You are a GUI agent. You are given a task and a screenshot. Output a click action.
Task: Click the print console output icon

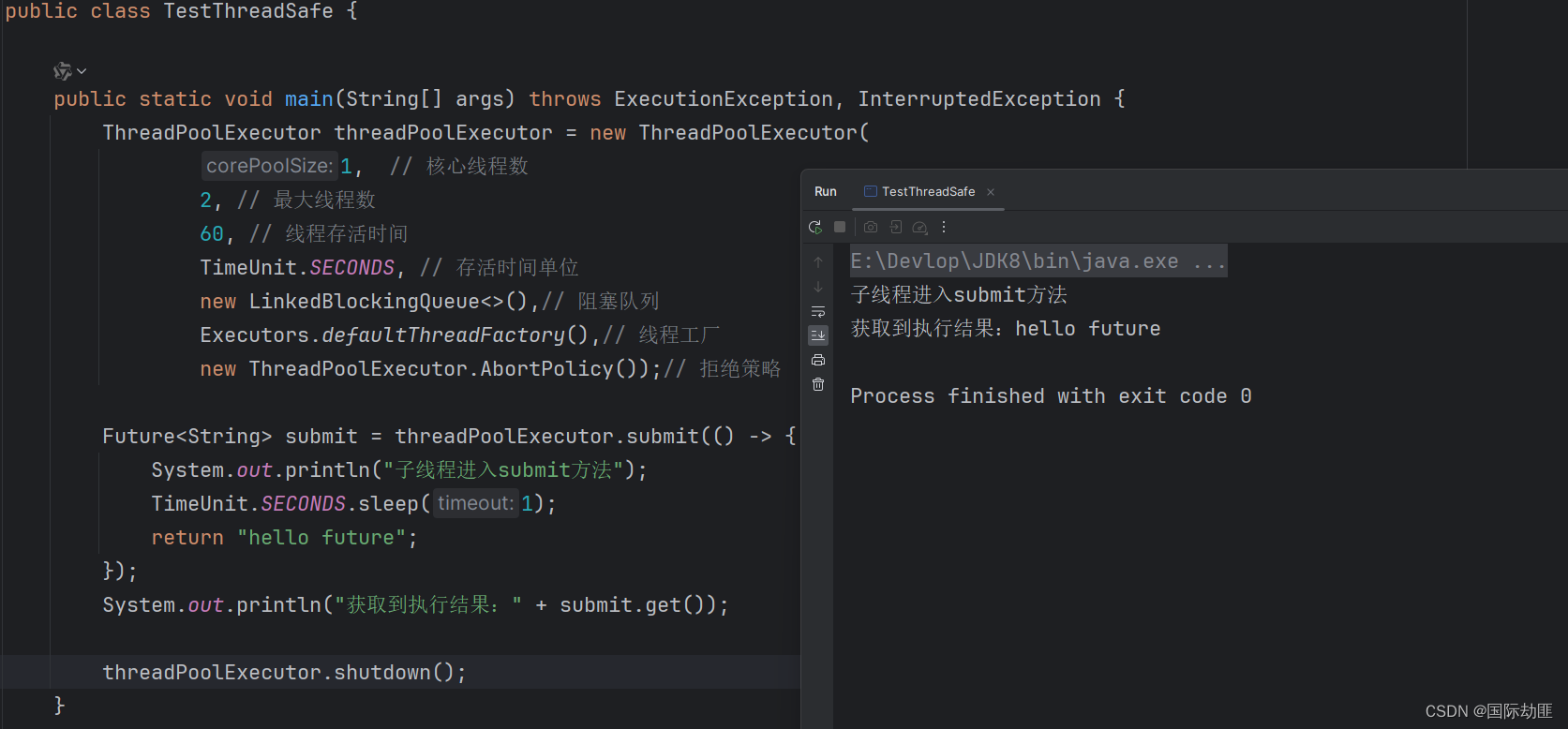(818, 360)
